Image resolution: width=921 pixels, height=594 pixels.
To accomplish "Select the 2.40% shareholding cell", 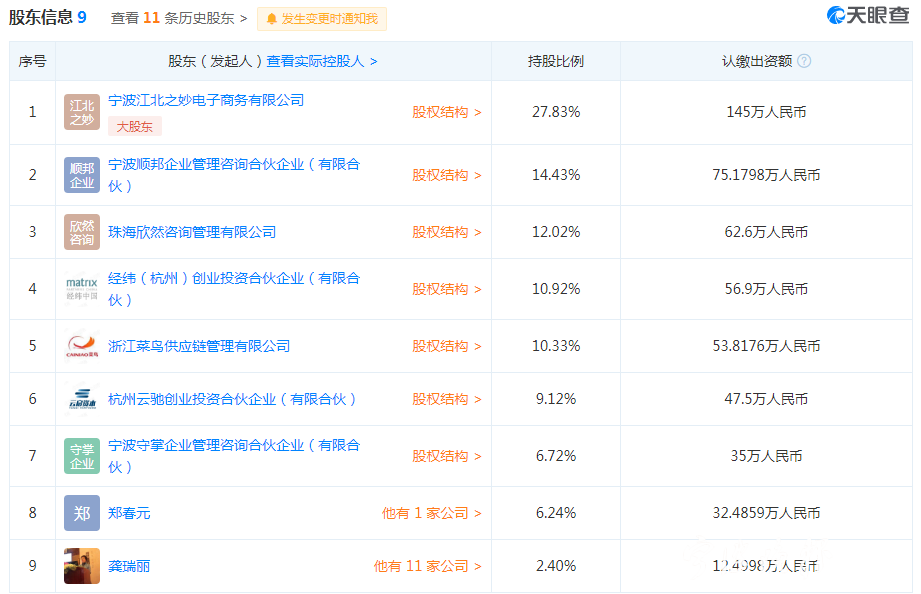I will tap(556, 566).
